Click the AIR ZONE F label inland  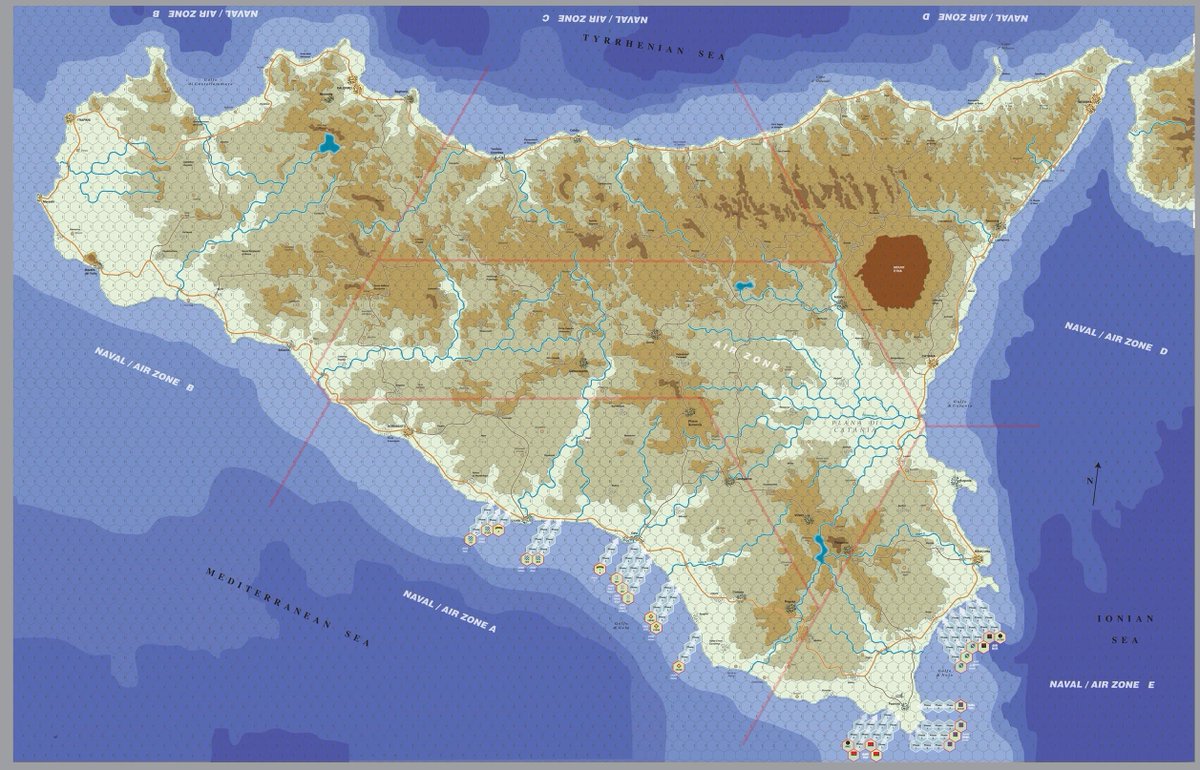coord(753,357)
